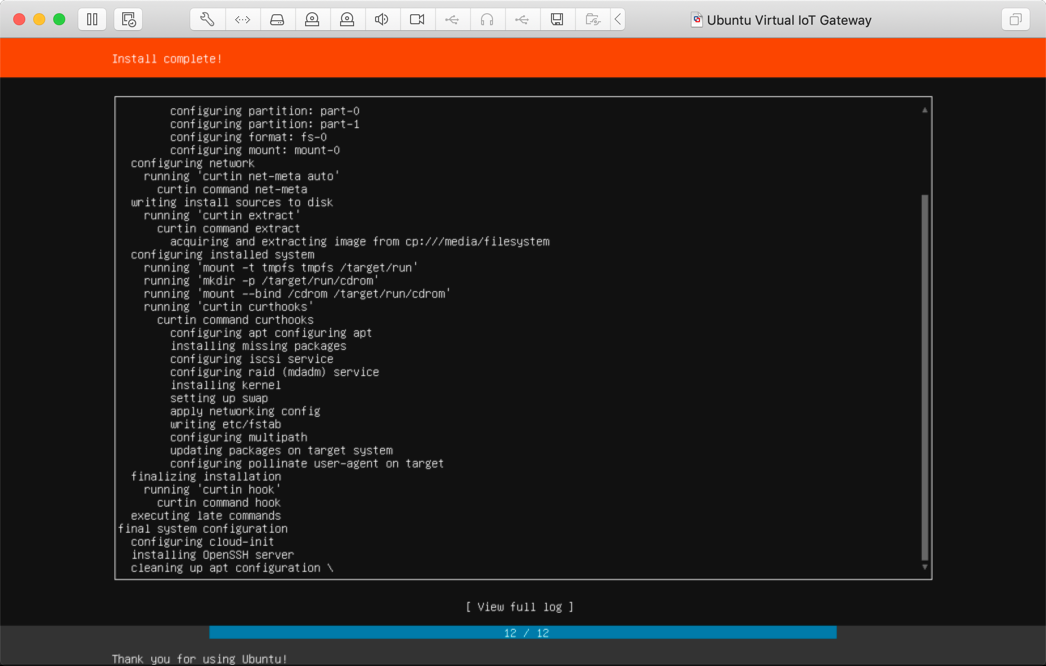The image size is (1046, 666).
Task: Click 'acquiring and extracting image' log line
Action: 360,242
